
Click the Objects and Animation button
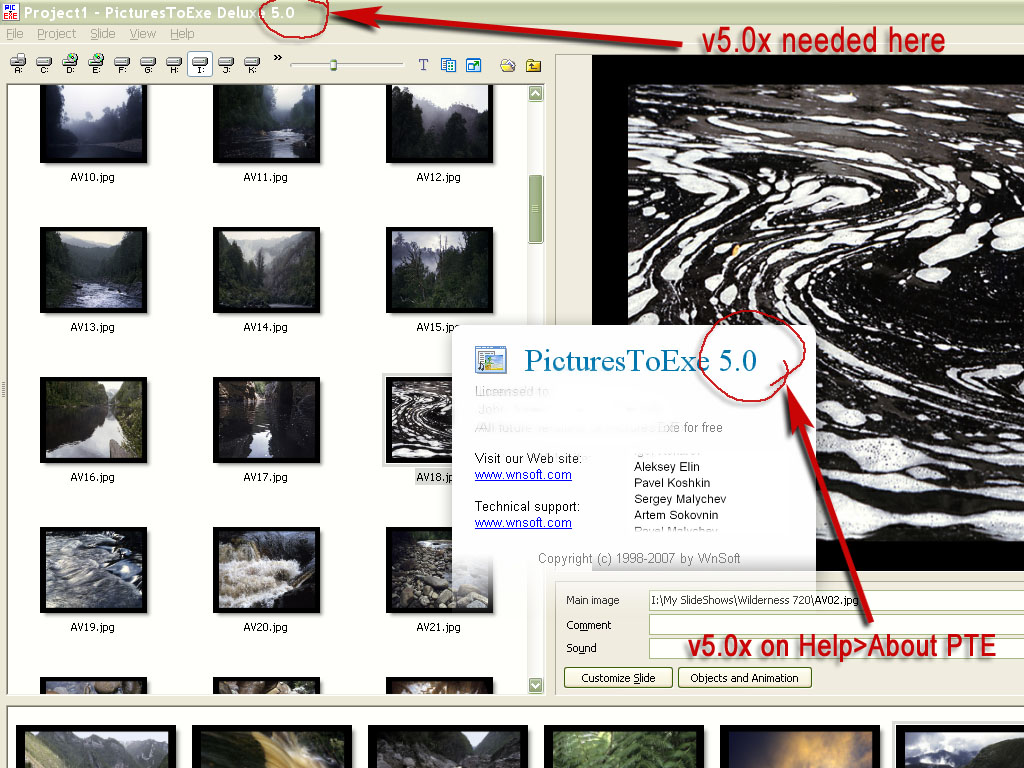pyautogui.click(x=744, y=678)
